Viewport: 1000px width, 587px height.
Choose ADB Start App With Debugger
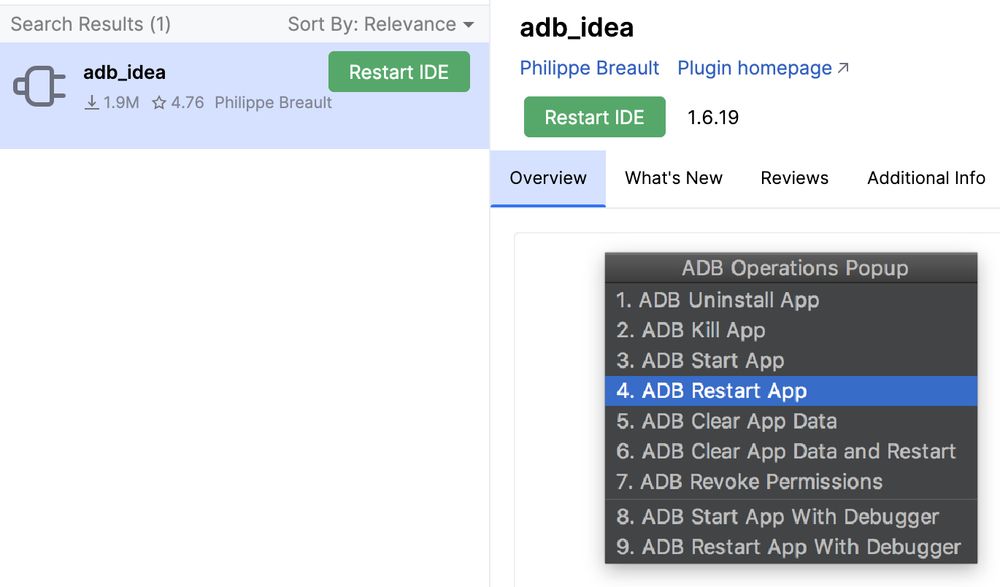[778, 517]
